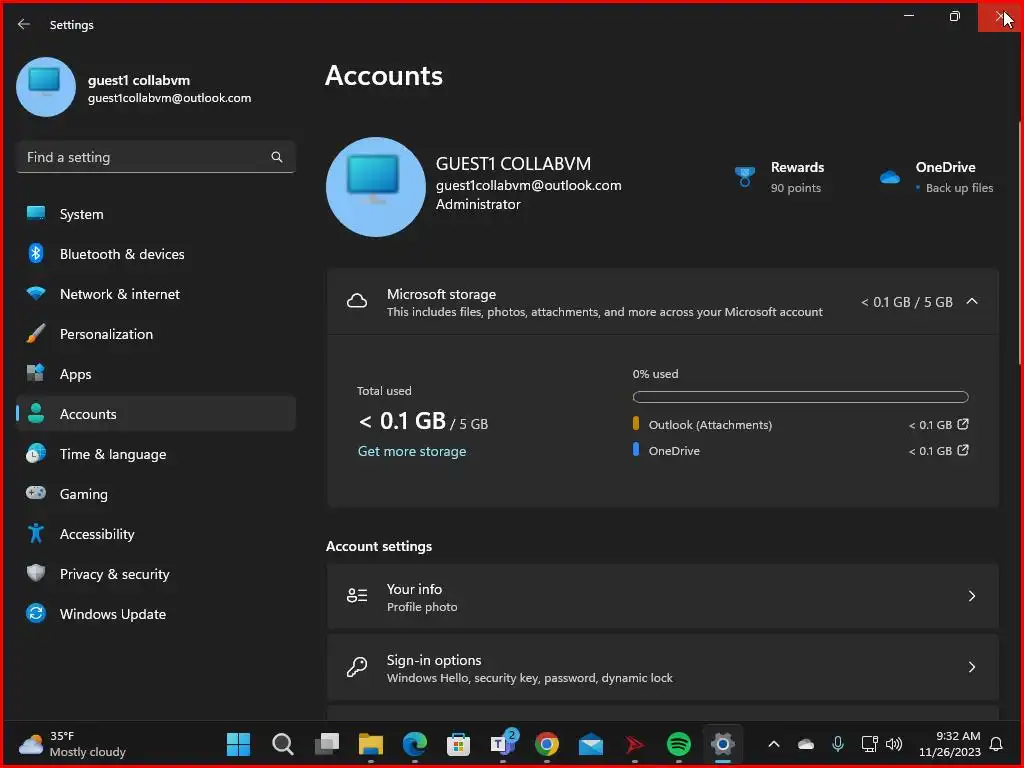Open Bluetooth & devices section
The width and height of the screenshot is (1024, 768).
(156, 254)
